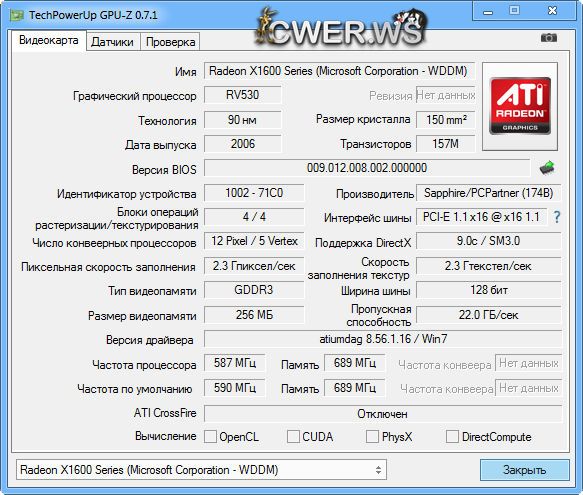Click the 9.0c / SM3.0 DirectX value
The width and height of the screenshot is (583, 495).
pyautogui.click(x=489, y=241)
